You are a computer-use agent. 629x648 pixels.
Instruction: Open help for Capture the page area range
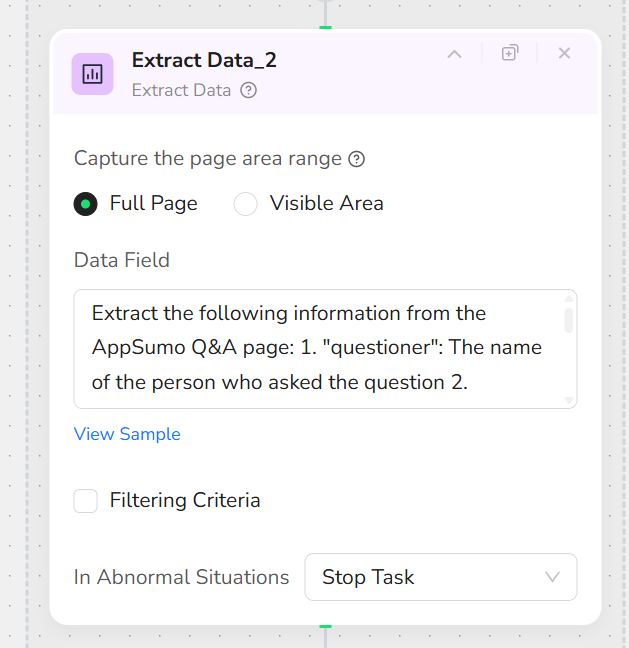(x=356, y=159)
